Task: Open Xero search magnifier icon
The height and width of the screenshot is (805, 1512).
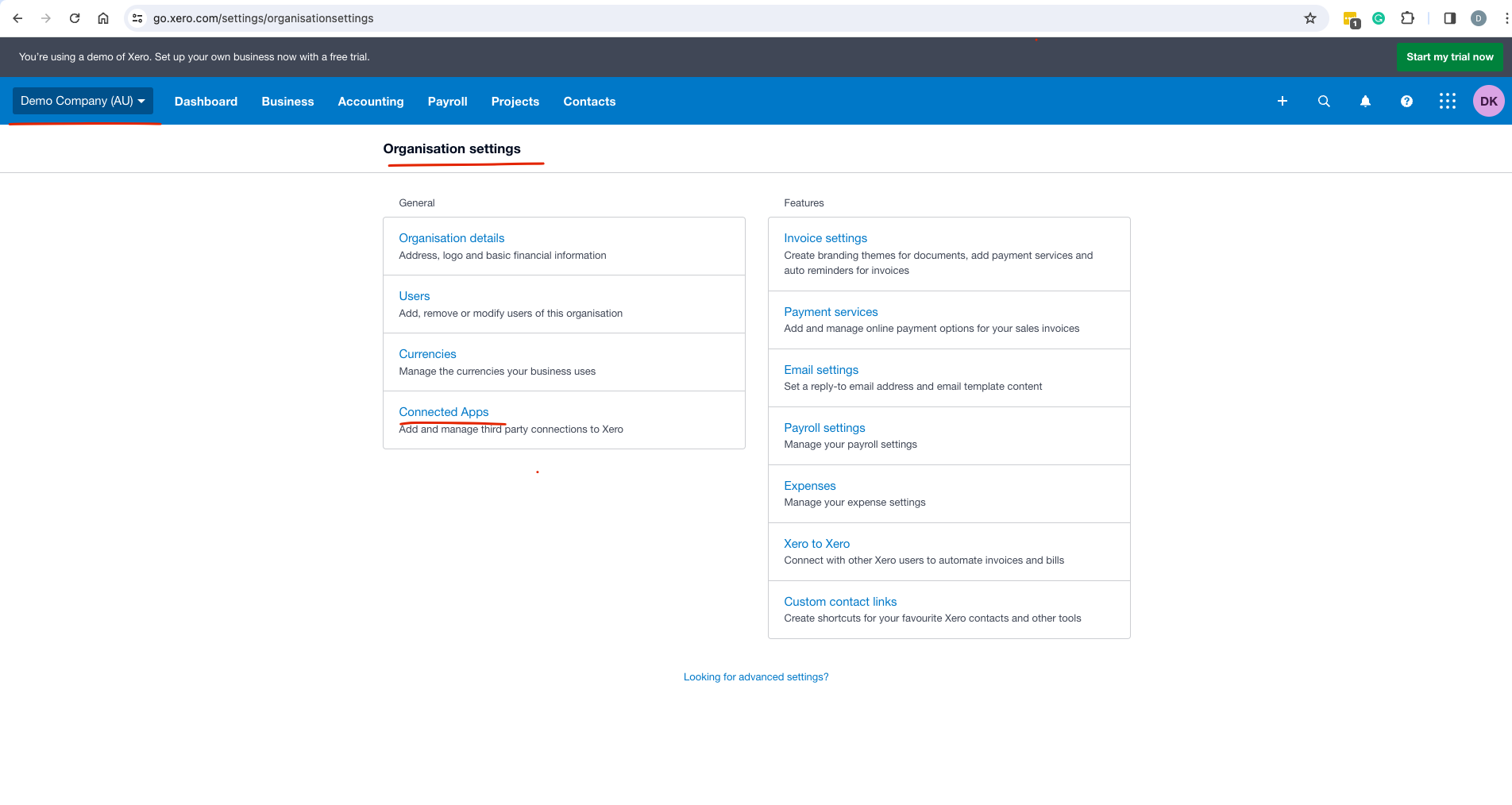Action: tap(1324, 101)
